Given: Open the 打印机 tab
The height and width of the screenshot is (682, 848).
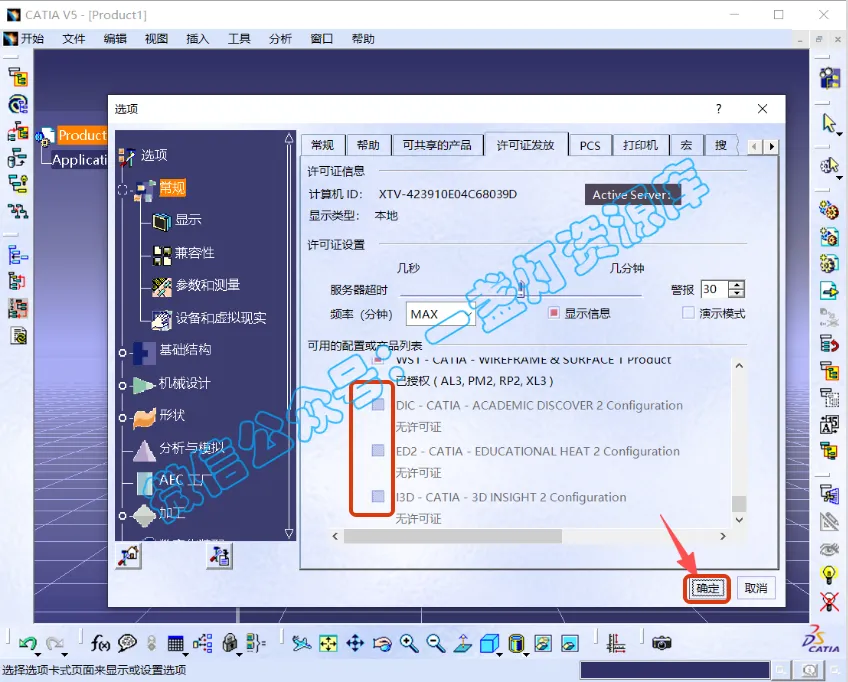Looking at the screenshot, I should [x=640, y=145].
